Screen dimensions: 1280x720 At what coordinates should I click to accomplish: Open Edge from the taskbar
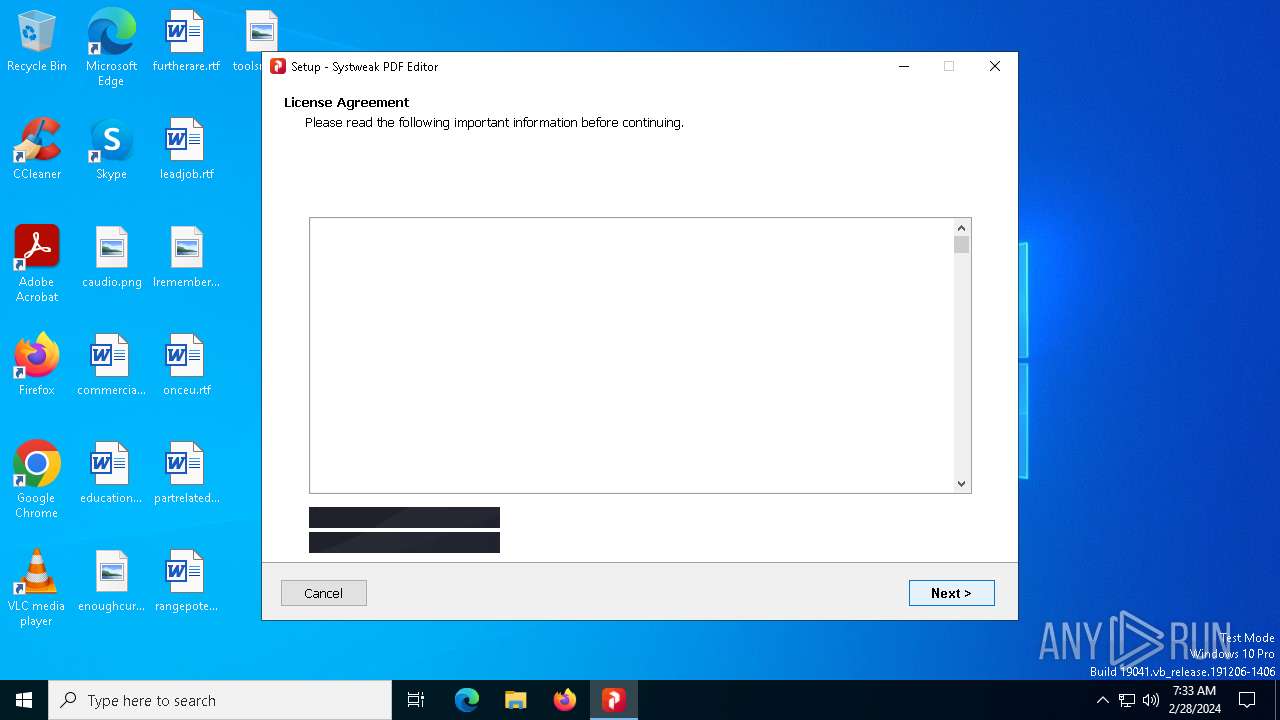pyautogui.click(x=467, y=700)
